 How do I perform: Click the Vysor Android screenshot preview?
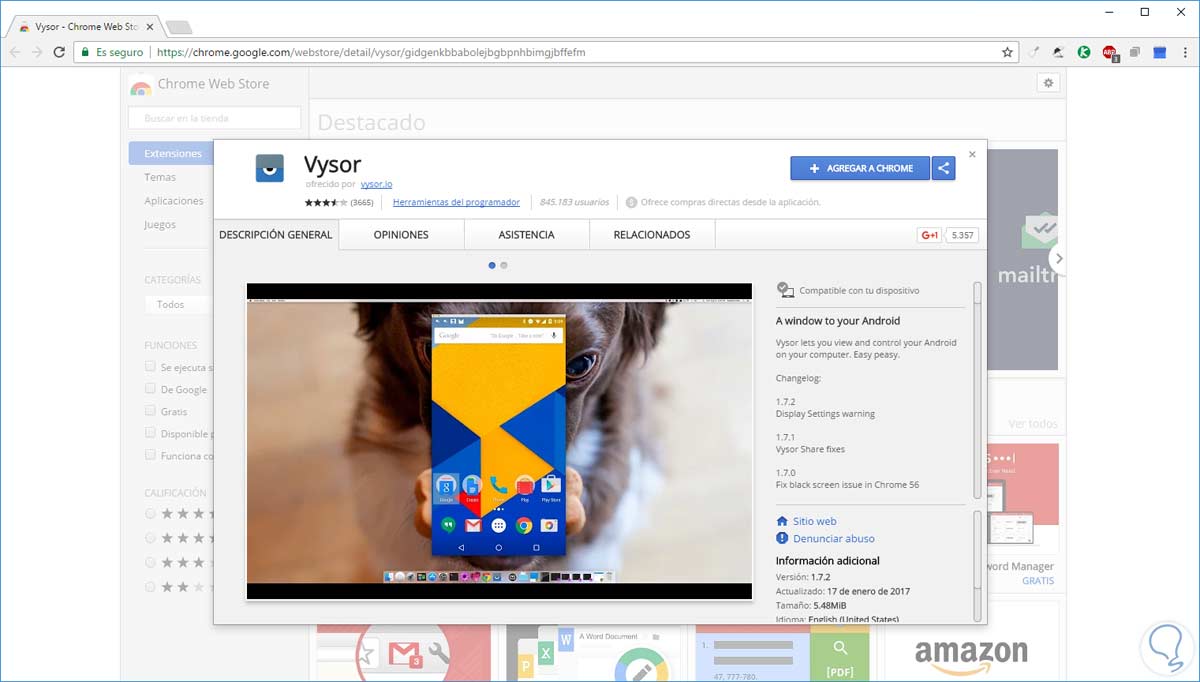click(499, 441)
